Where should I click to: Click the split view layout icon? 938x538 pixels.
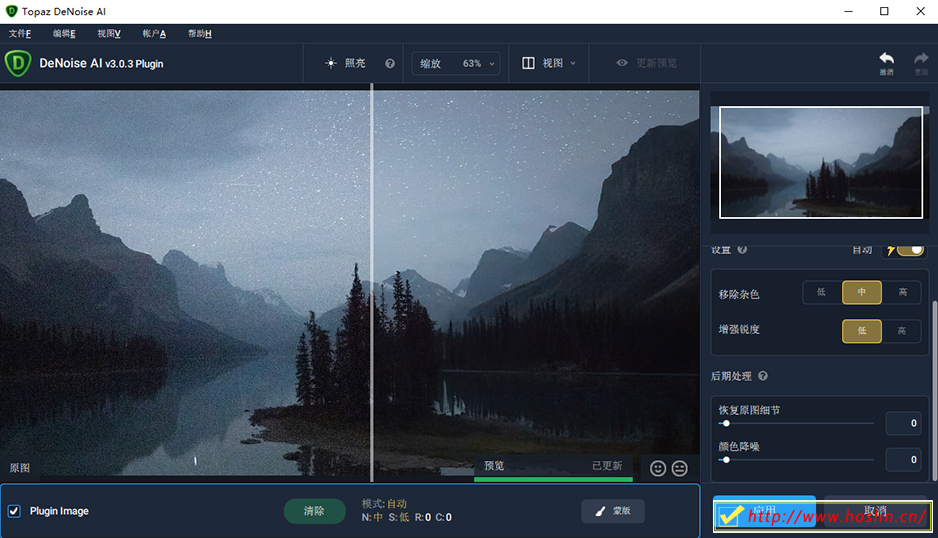(x=528, y=63)
